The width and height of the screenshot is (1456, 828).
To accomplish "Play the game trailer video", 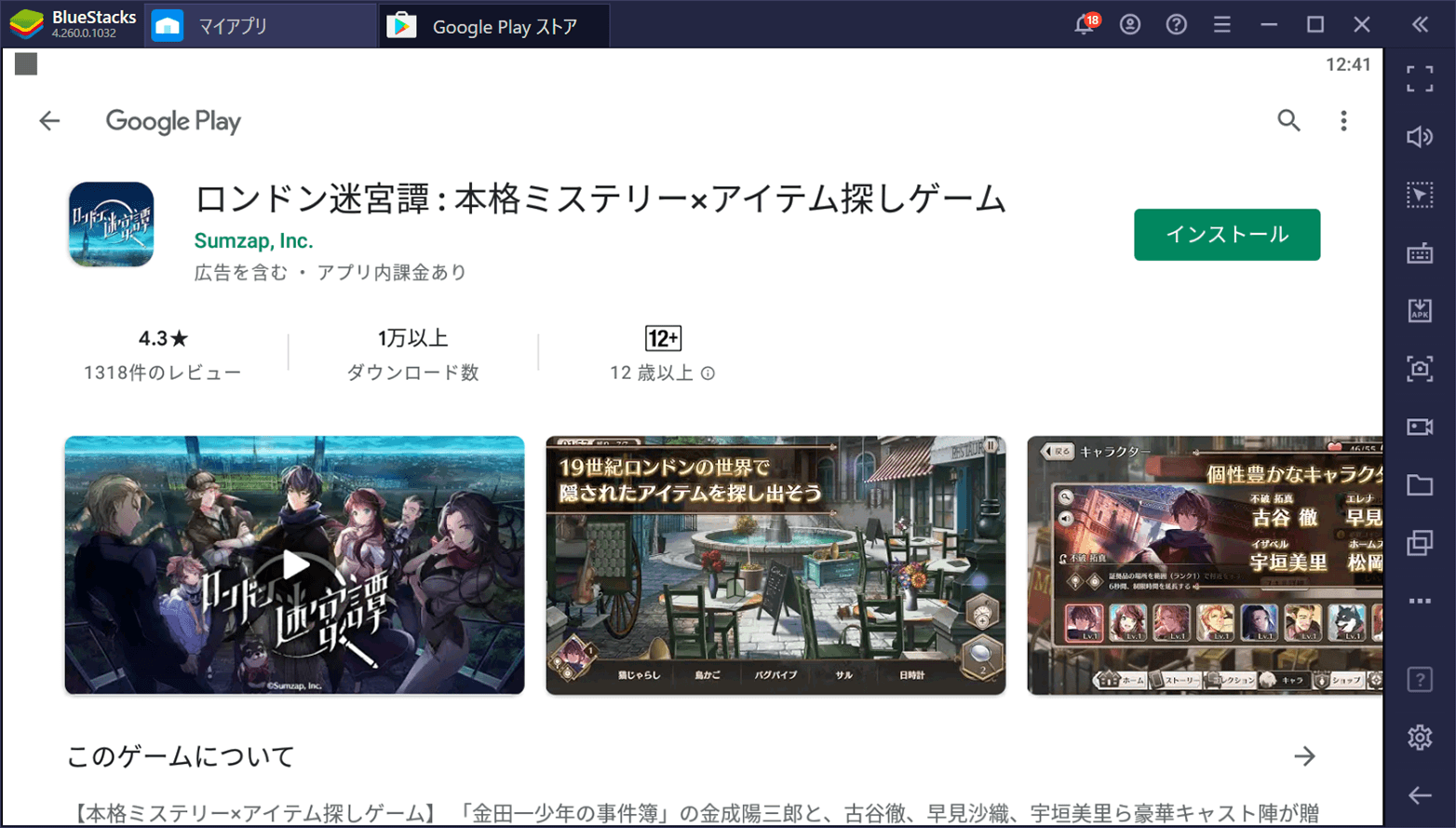I will [x=294, y=564].
